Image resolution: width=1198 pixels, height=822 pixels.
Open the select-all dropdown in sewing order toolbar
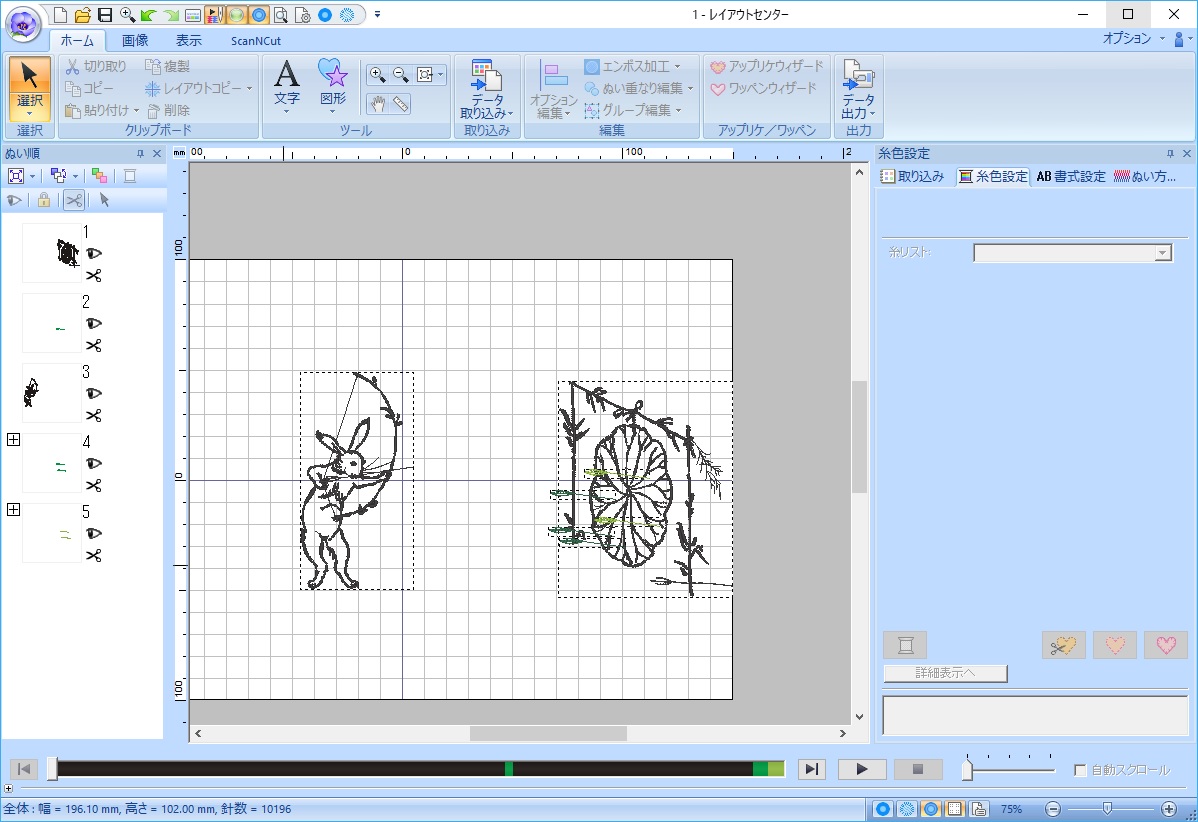coord(32,176)
